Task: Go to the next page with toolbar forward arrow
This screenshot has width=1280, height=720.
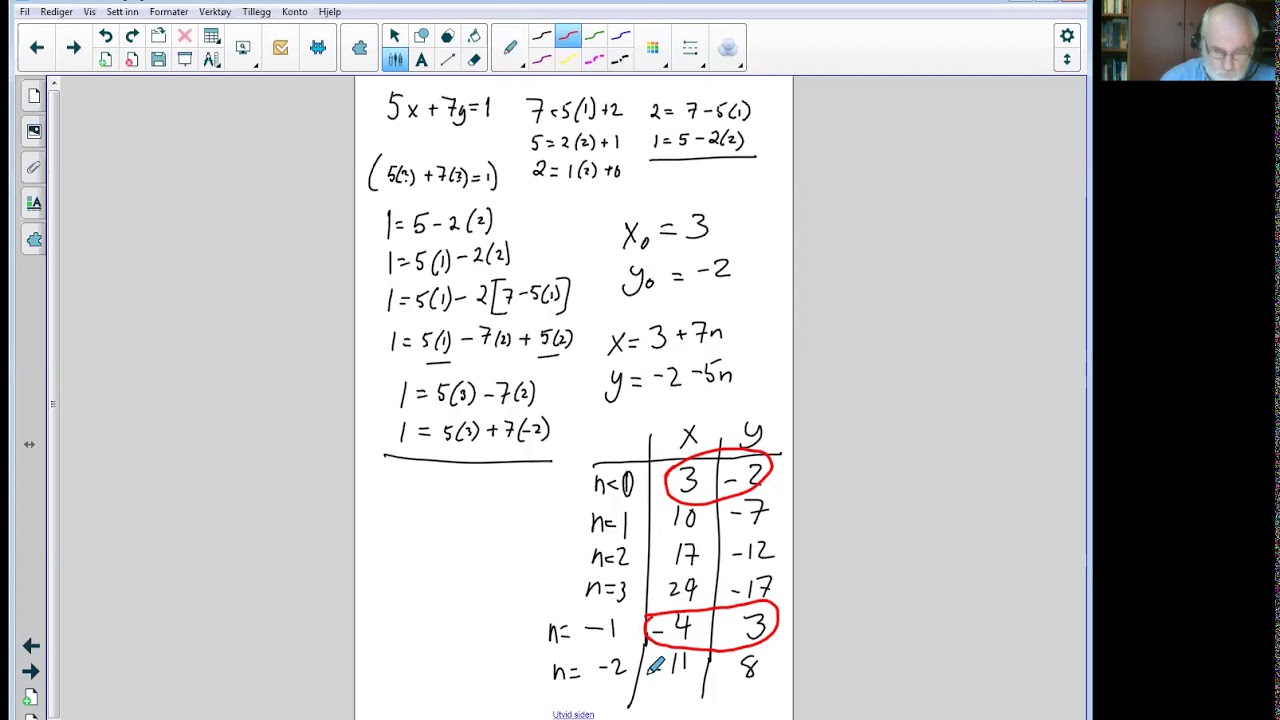Action: pyautogui.click(x=73, y=48)
